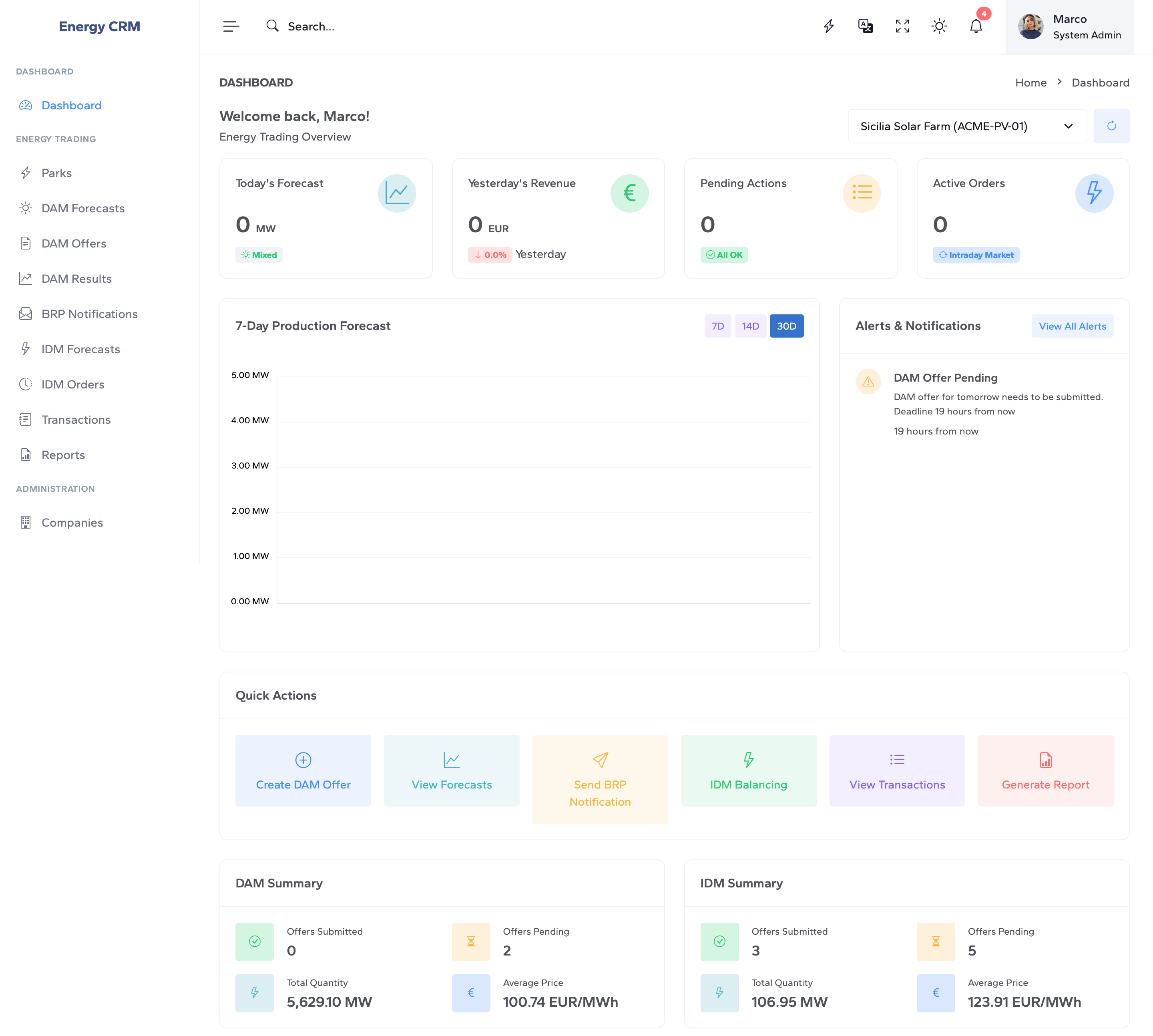Click the lightning bolt header icon
1153x1036 pixels.
[x=829, y=26]
